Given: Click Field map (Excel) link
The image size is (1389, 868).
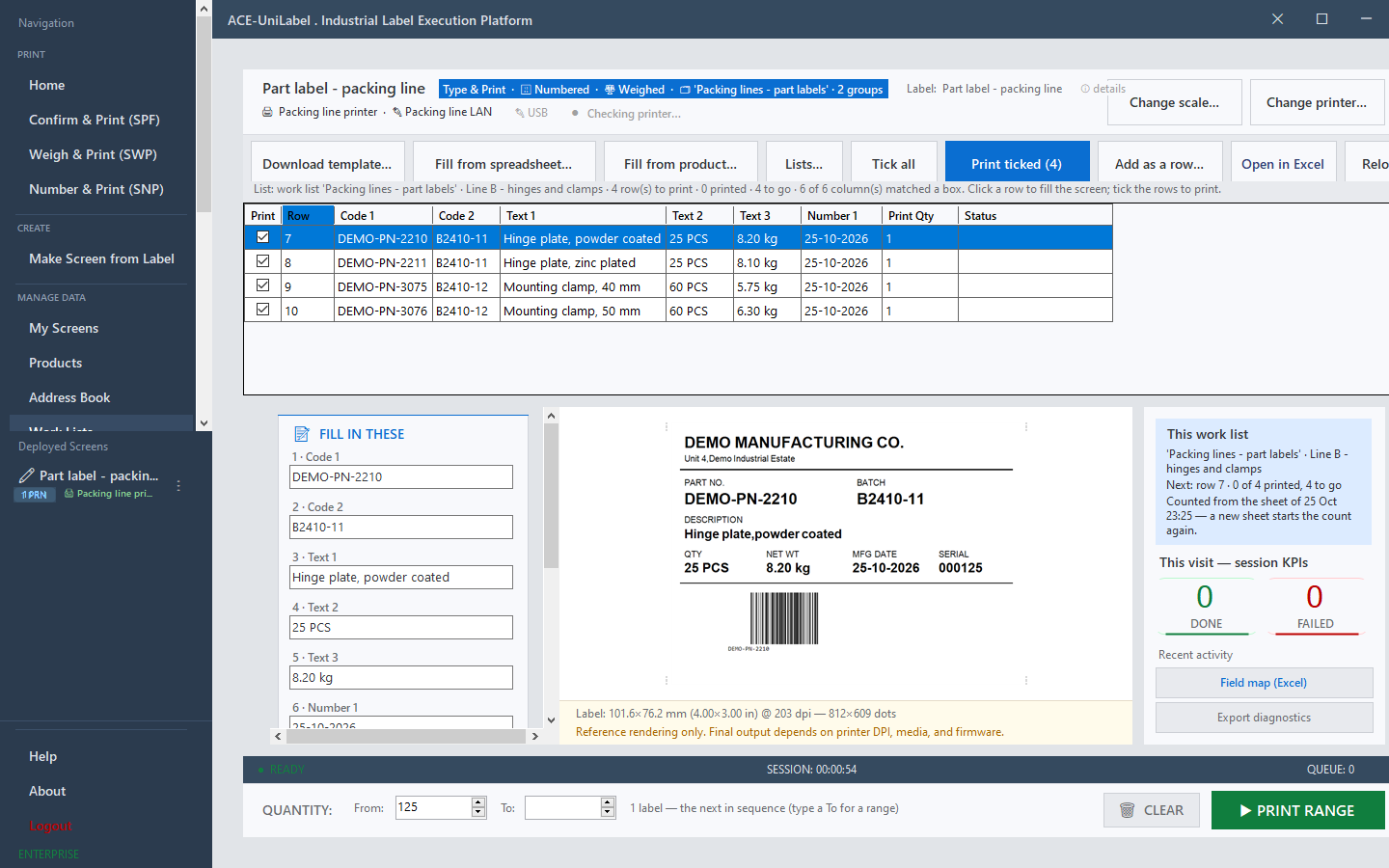Looking at the screenshot, I should point(1264,683).
